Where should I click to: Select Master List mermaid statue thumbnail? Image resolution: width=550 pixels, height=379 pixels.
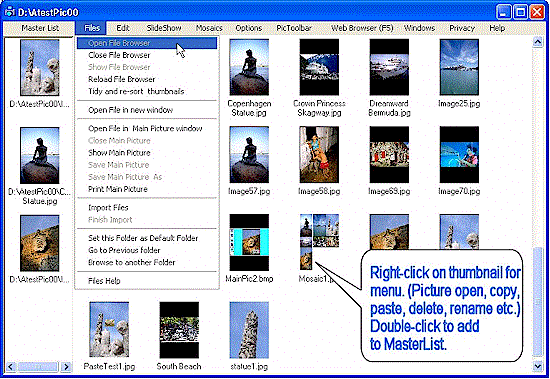click(x=40, y=155)
